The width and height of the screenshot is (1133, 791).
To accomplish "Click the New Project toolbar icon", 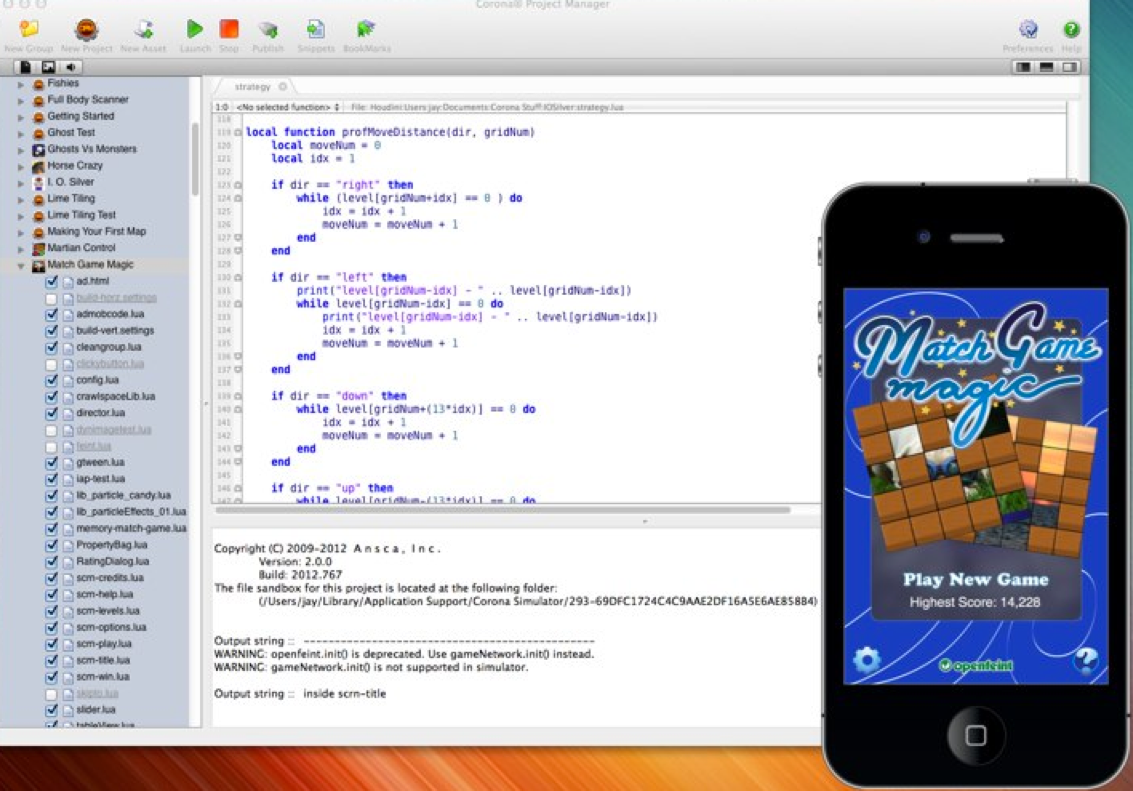I will [87, 30].
